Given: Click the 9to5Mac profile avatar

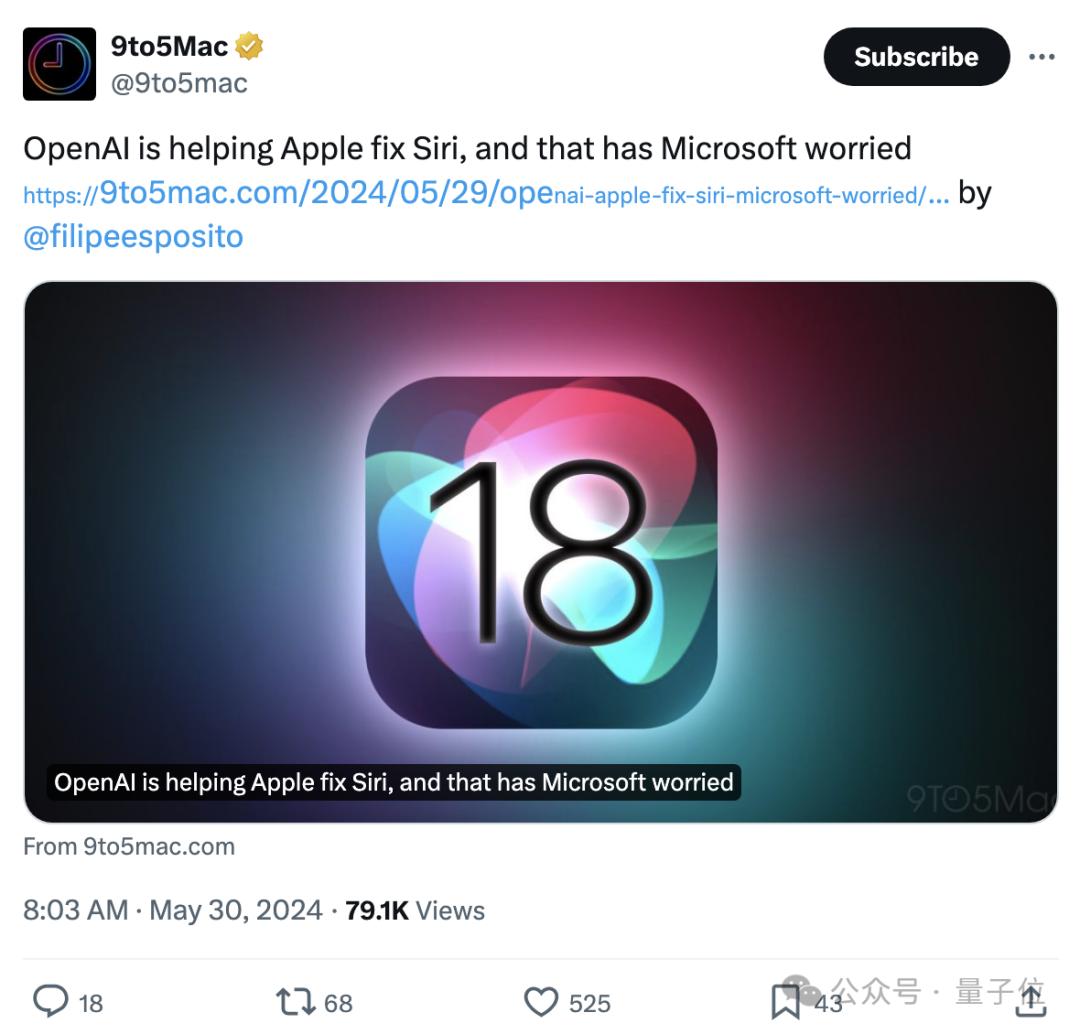Looking at the screenshot, I should point(59,64).
